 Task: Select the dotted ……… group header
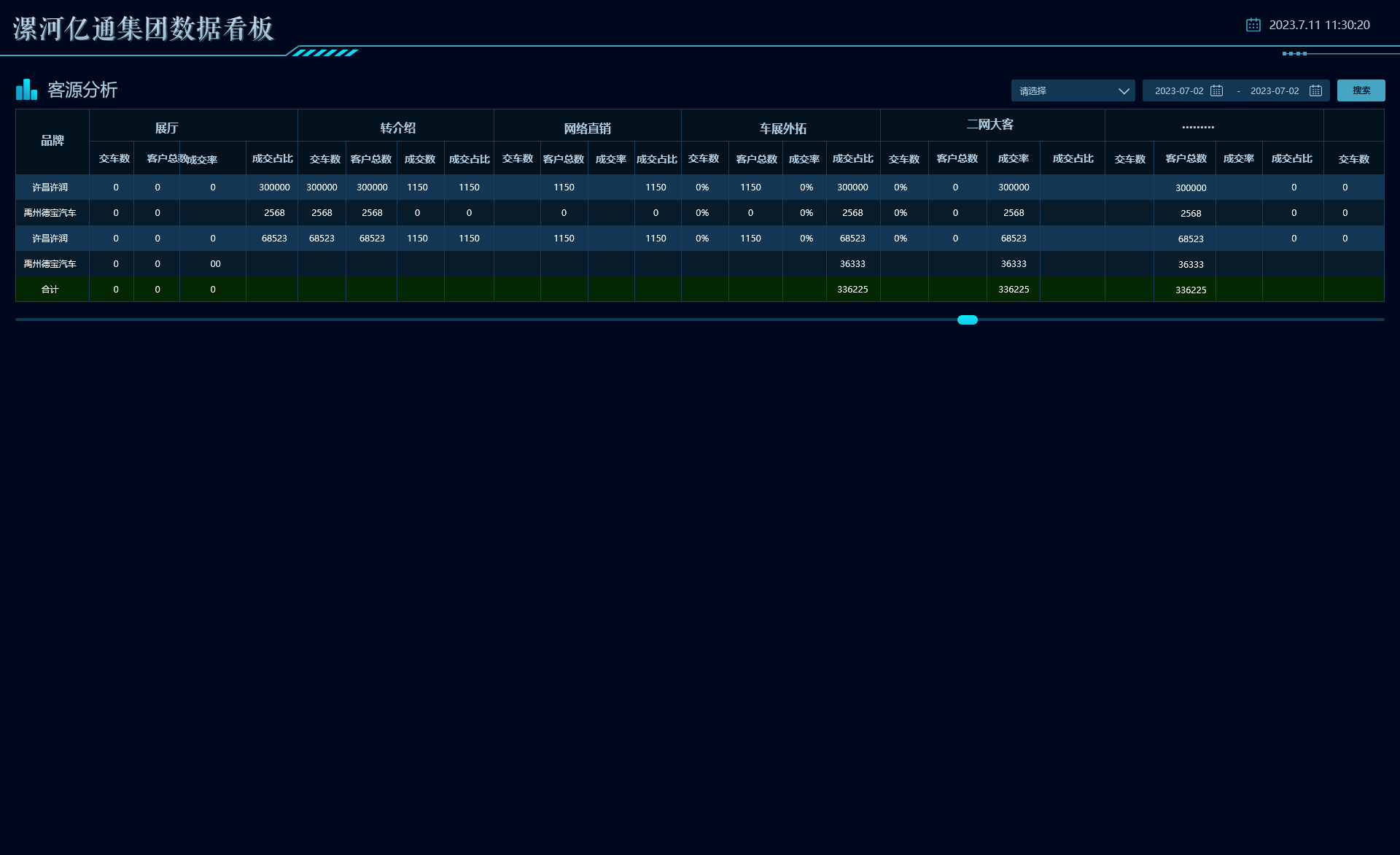tap(1198, 126)
